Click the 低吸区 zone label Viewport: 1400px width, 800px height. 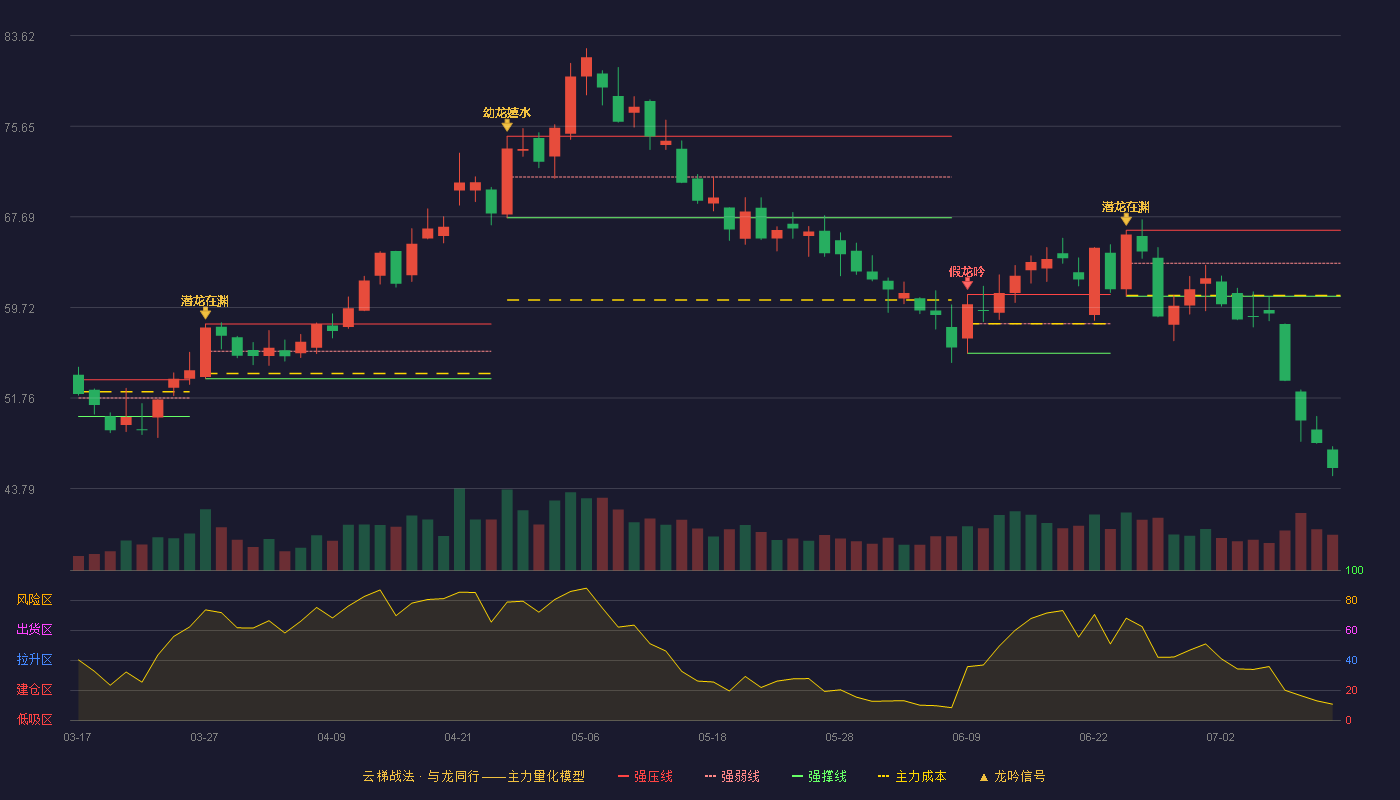click(x=34, y=719)
